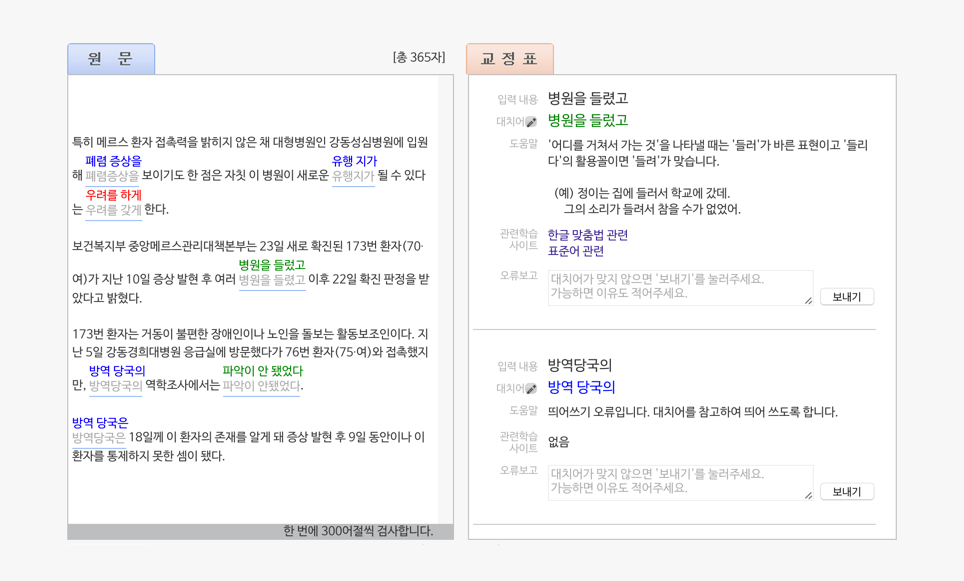Click the 원문 pane vertical scrollbar
This screenshot has height=581, width=964.
point(445,299)
